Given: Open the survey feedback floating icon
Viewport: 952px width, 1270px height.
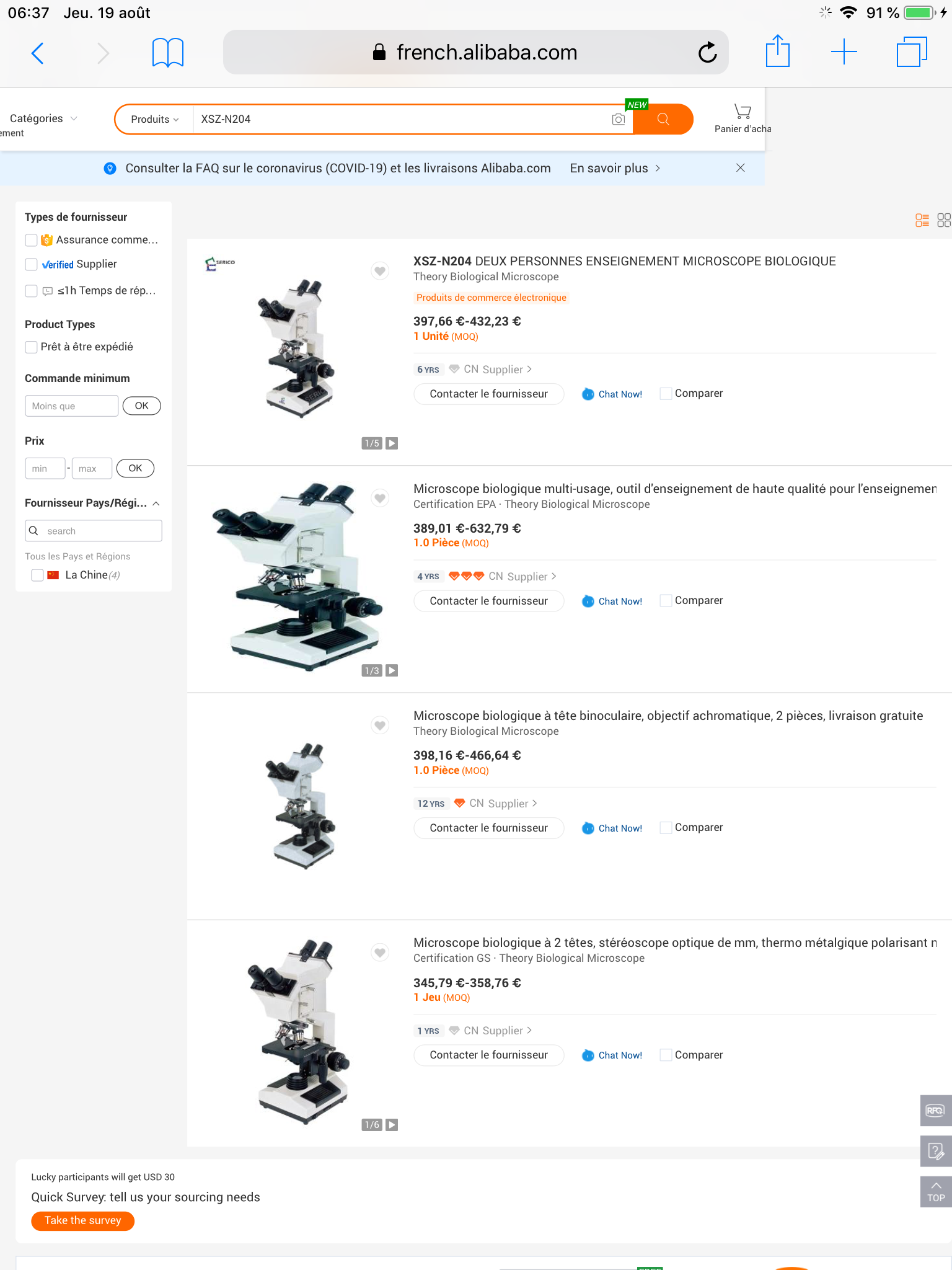Looking at the screenshot, I should point(935,1151).
